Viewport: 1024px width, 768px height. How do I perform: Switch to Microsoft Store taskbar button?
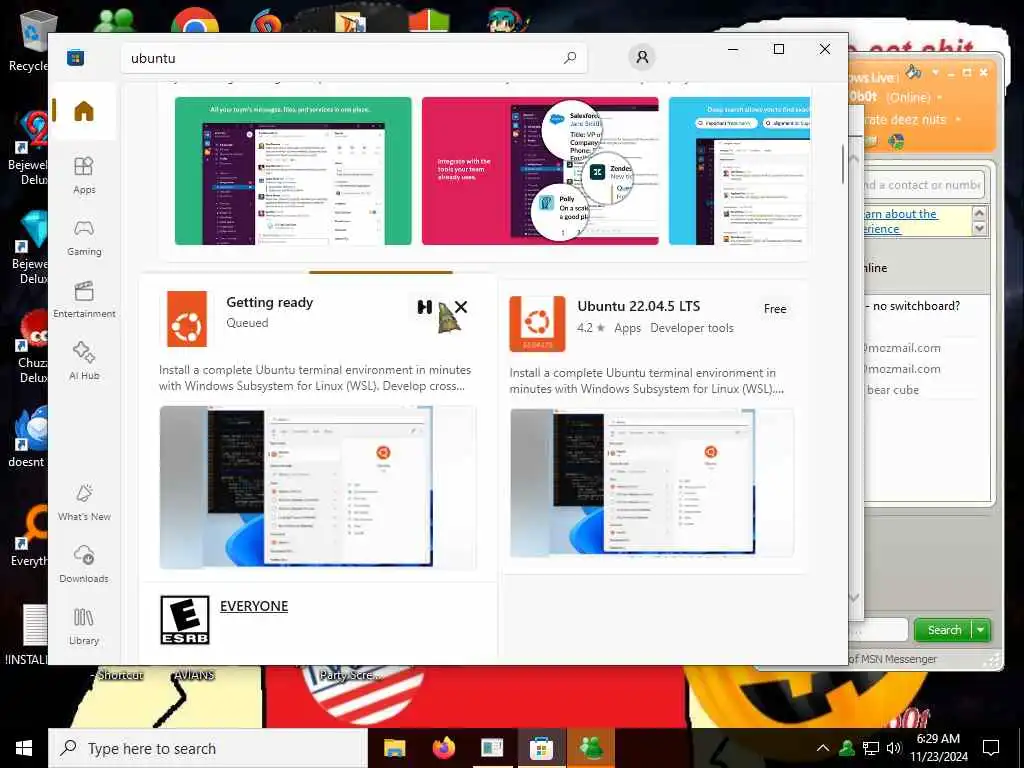541,748
